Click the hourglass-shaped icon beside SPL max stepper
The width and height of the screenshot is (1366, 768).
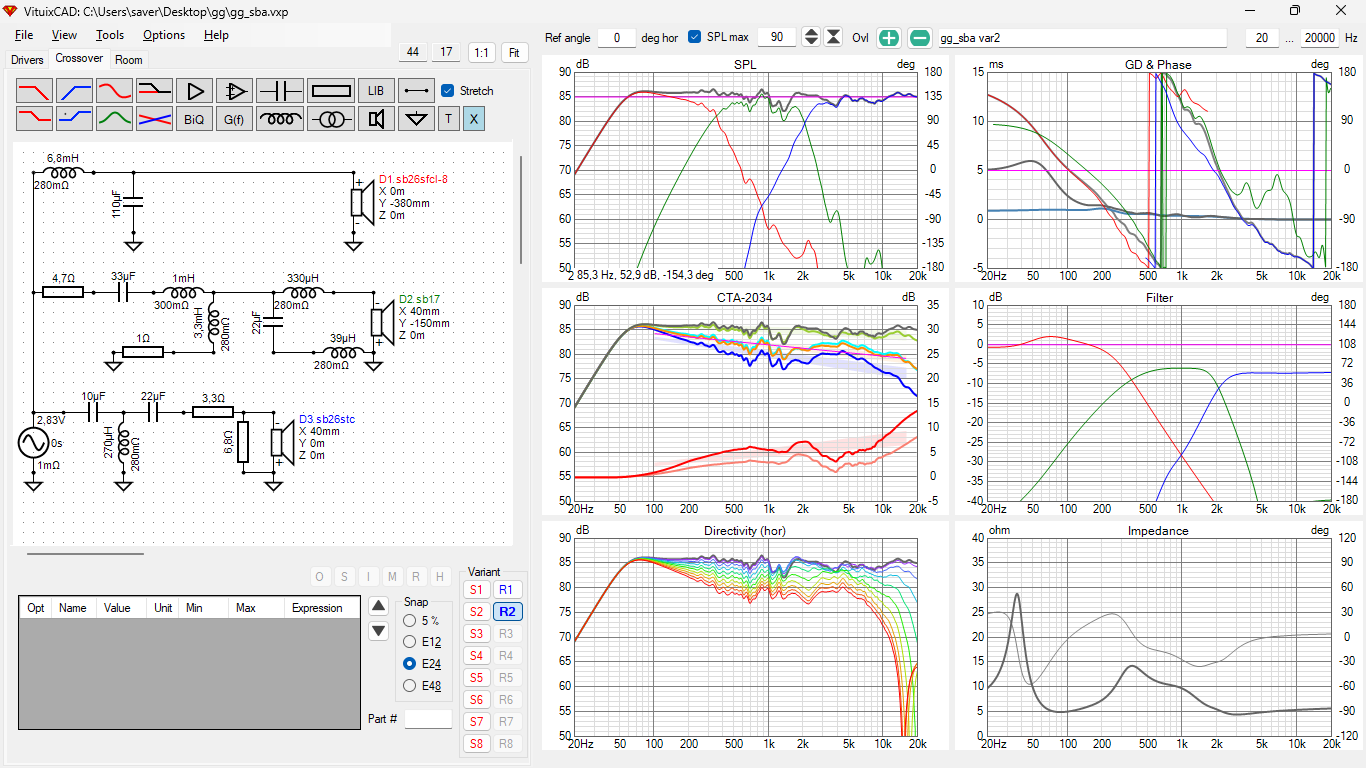click(x=833, y=37)
